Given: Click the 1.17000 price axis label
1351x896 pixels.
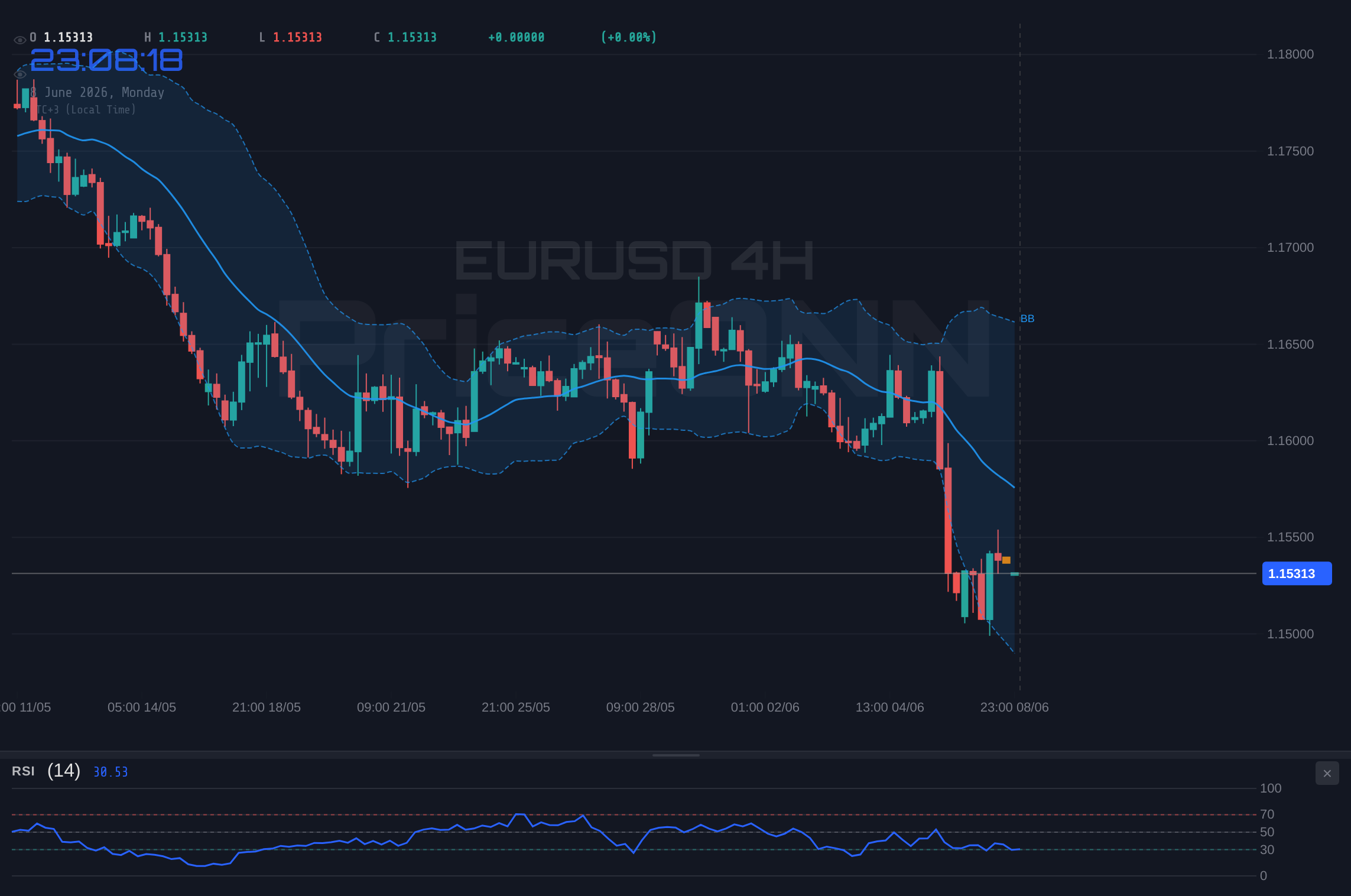Looking at the screenshot, I should tap(1290, 248).
